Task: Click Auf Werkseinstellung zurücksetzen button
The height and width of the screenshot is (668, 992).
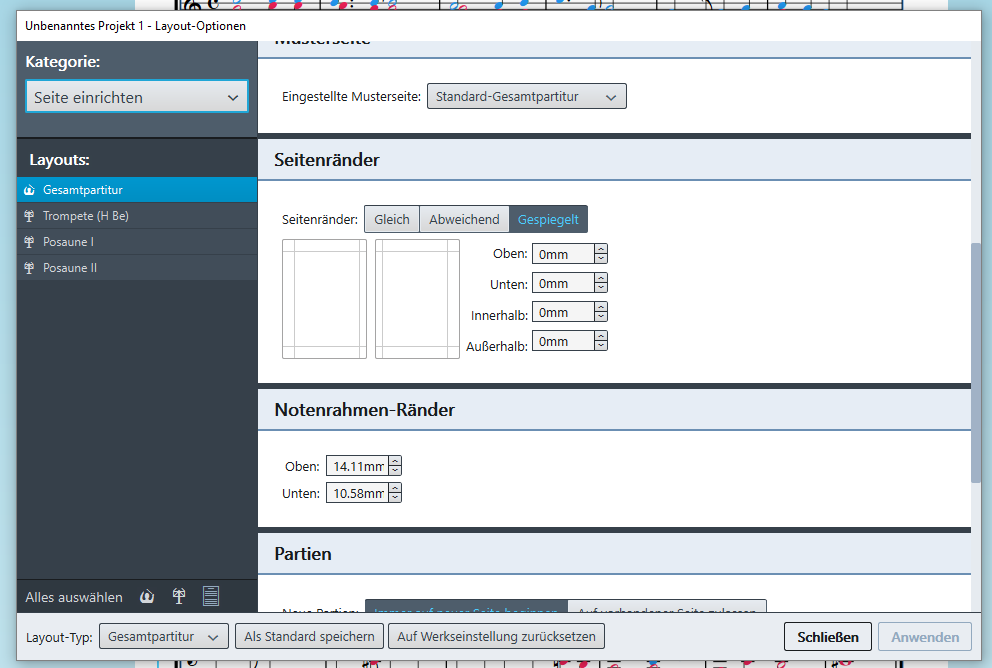Action: pyautogui.click(x=496, y=636)
